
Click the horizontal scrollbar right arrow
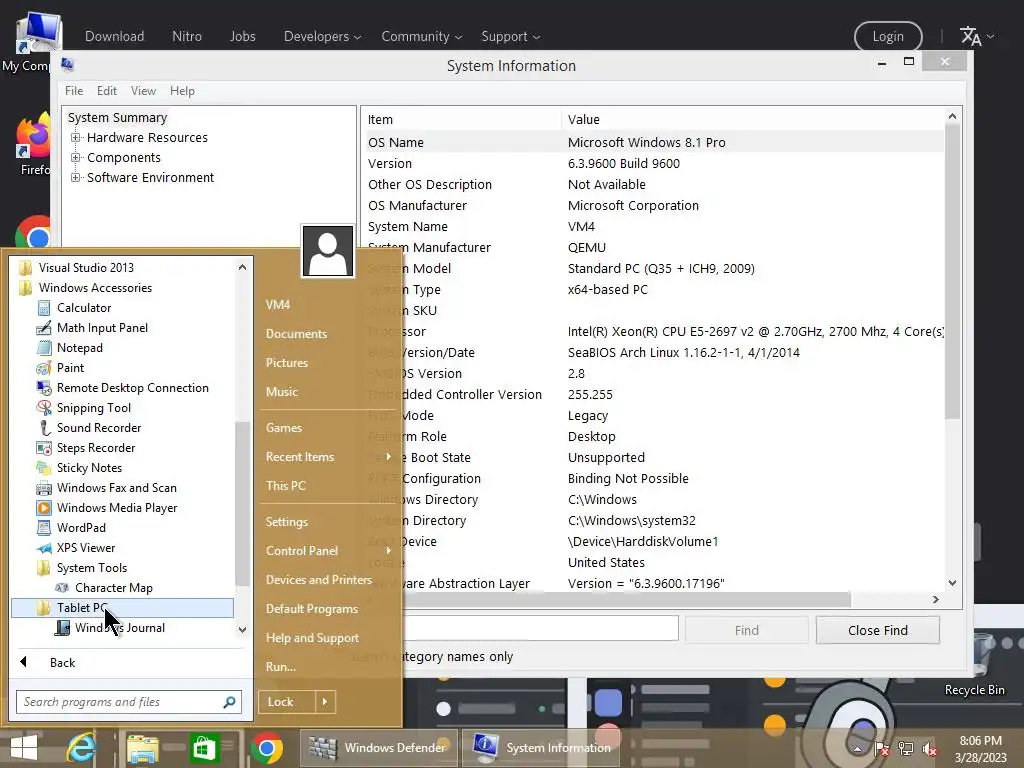click(x=935, y=600)
